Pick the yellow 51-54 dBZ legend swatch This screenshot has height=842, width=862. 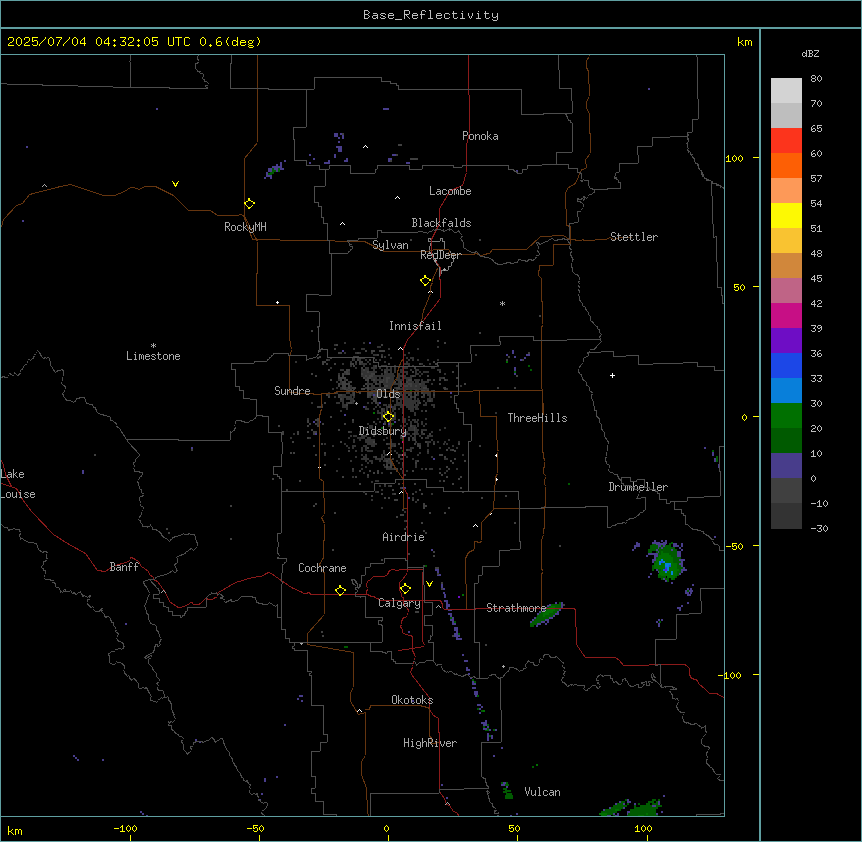[786, 215]
